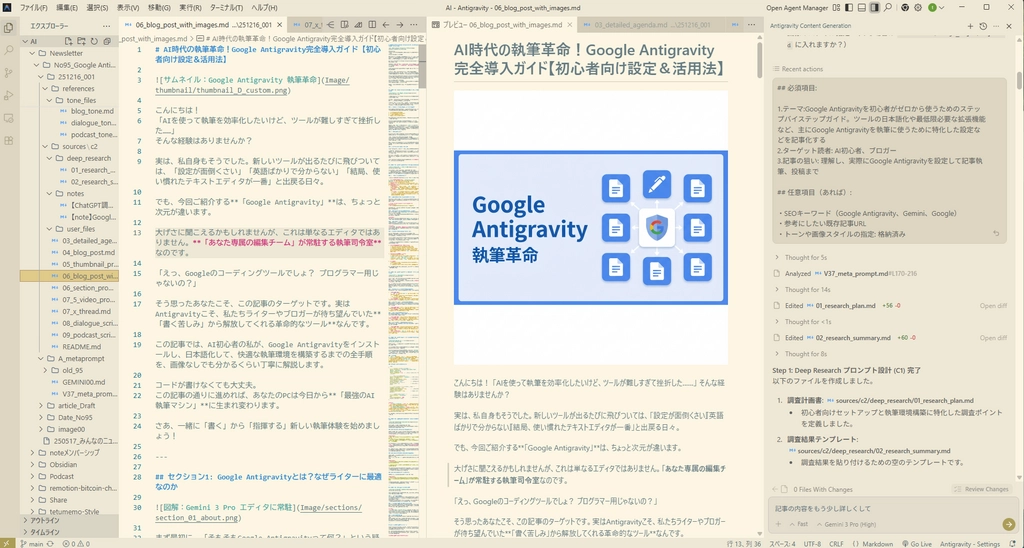
Task: Click Open Agent Manager
Action: (796, 8)
